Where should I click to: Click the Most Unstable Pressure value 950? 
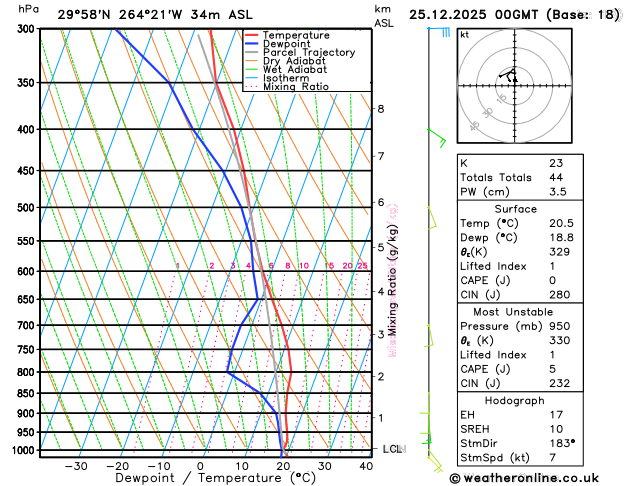click(x=560, y=326)
